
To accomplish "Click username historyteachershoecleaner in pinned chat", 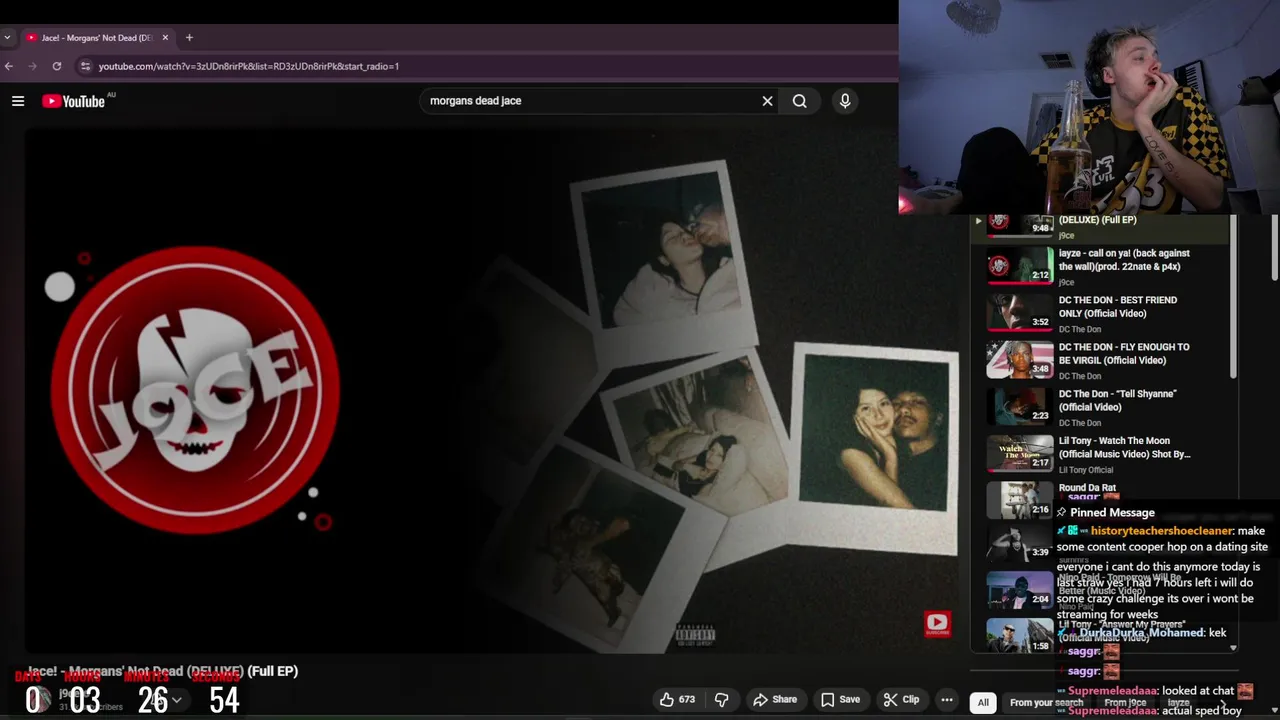I will click(x=1163, y=531).
